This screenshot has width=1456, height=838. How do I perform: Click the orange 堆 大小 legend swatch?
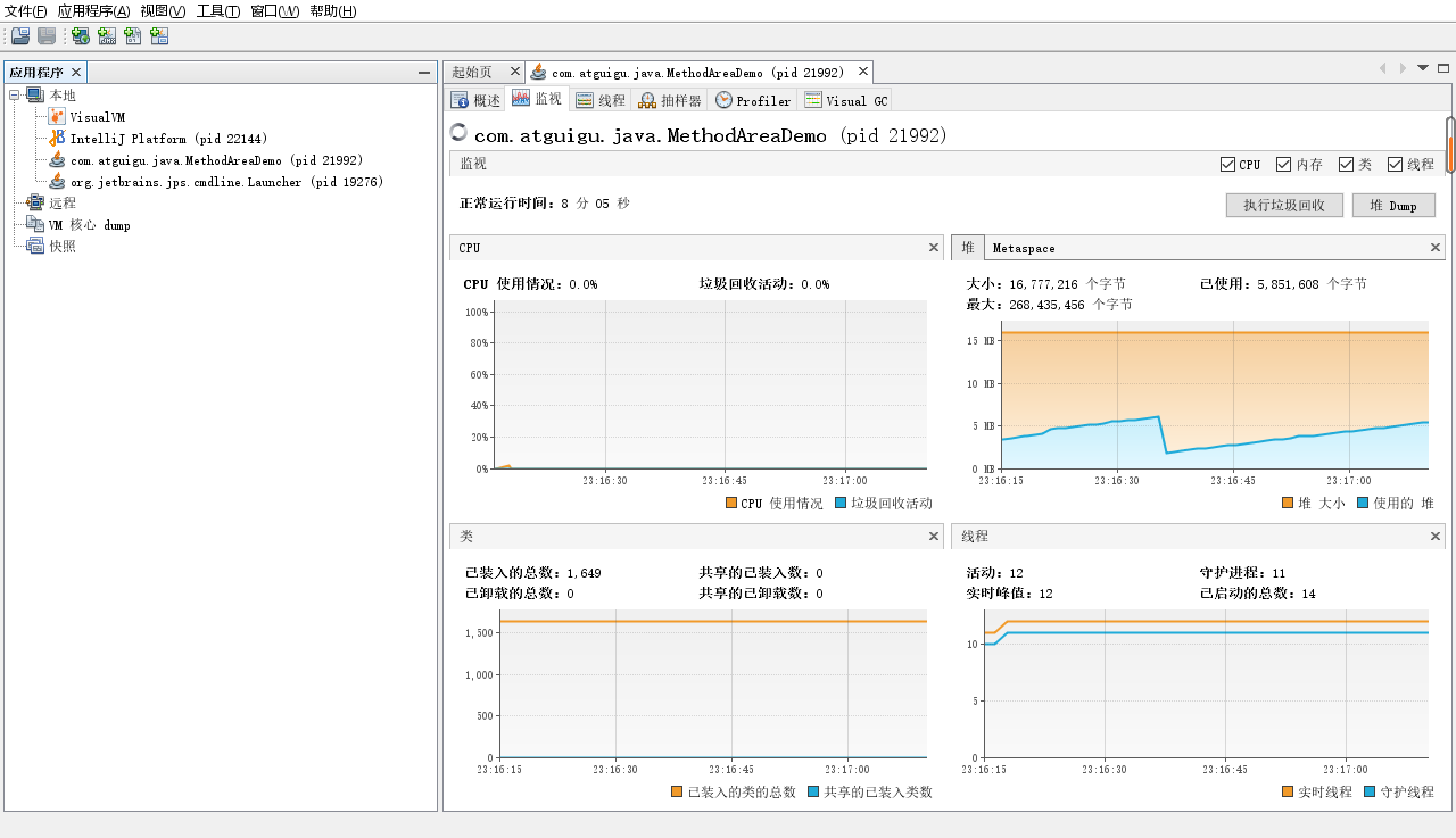(x=1287, y=503)
